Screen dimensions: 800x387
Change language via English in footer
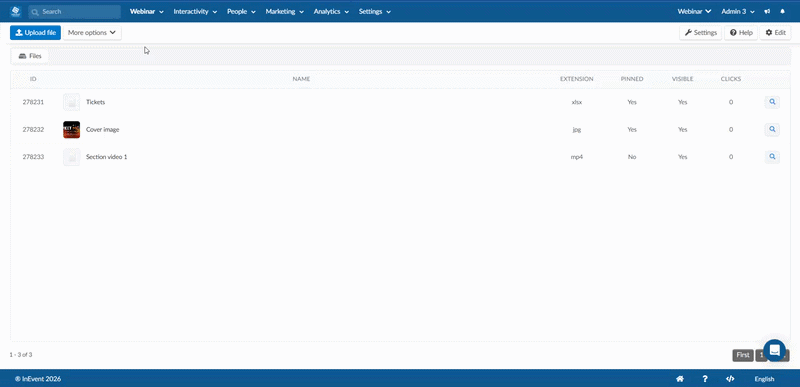[764, 379]
